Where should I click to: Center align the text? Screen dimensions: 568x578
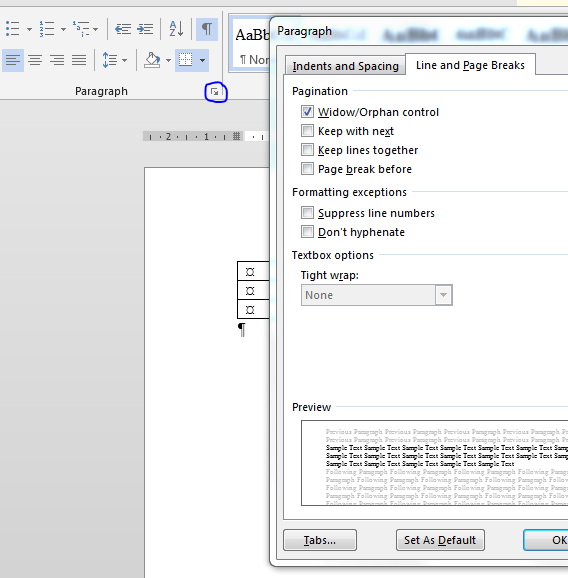tap(35, 60)
